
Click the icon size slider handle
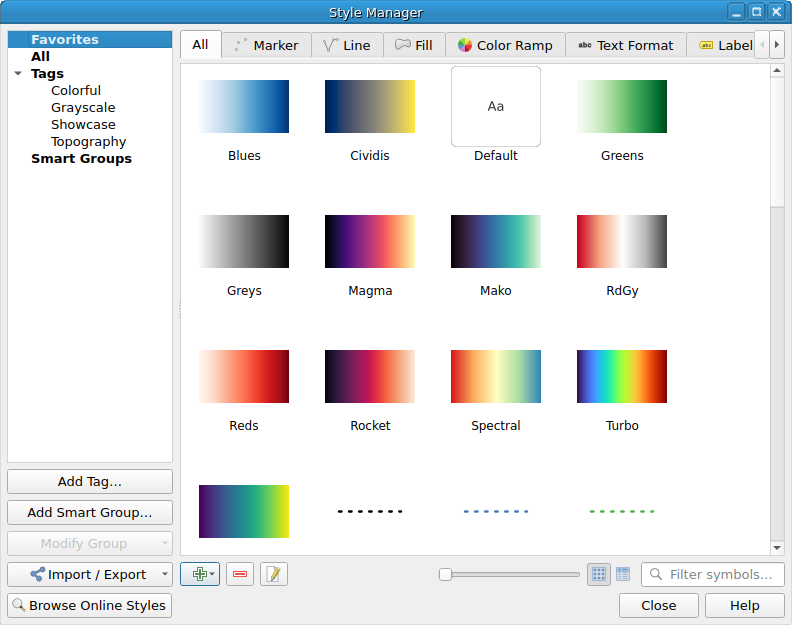click(x=446, y=574)
